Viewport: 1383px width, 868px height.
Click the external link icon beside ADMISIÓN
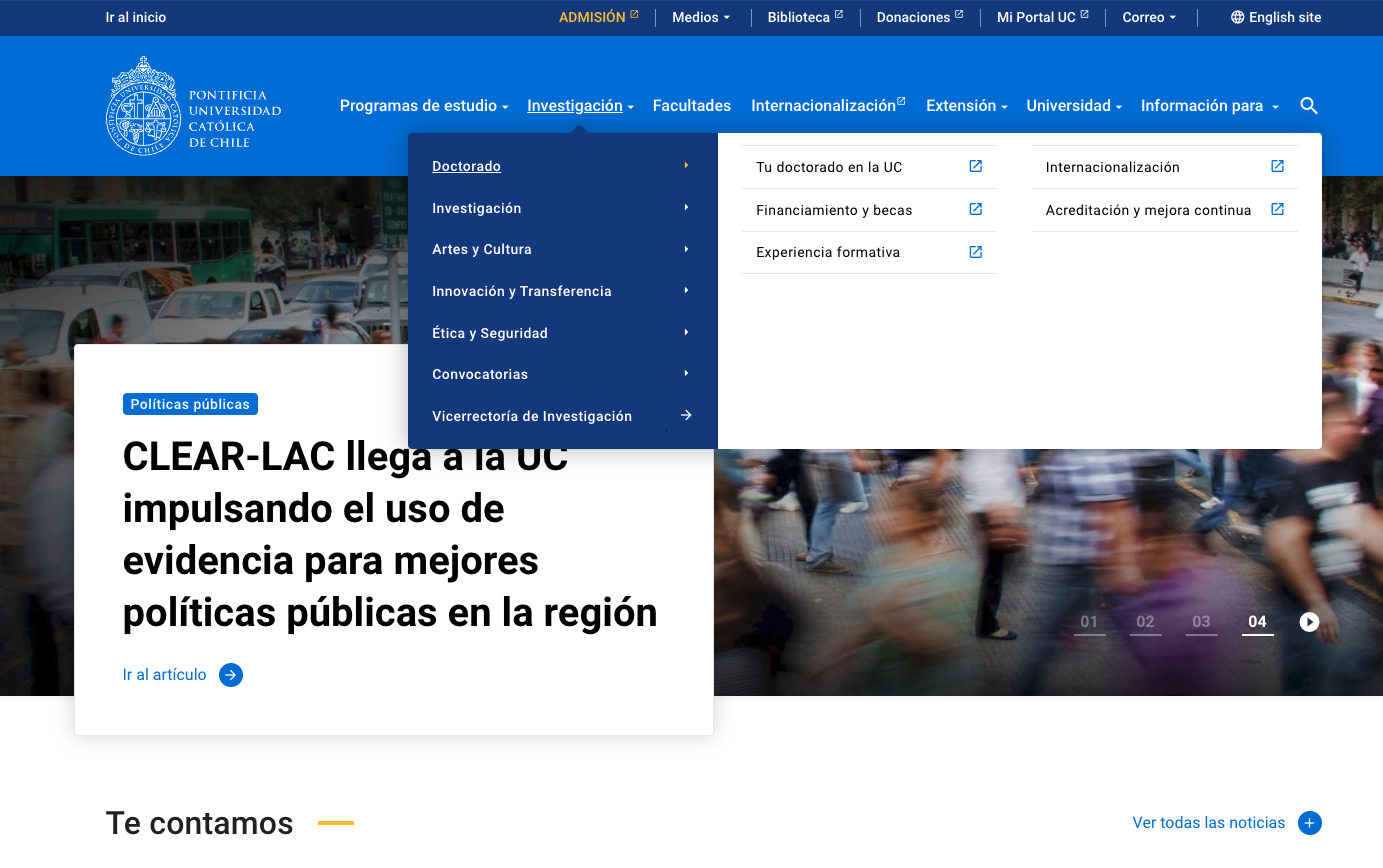[x=634, y=15]
